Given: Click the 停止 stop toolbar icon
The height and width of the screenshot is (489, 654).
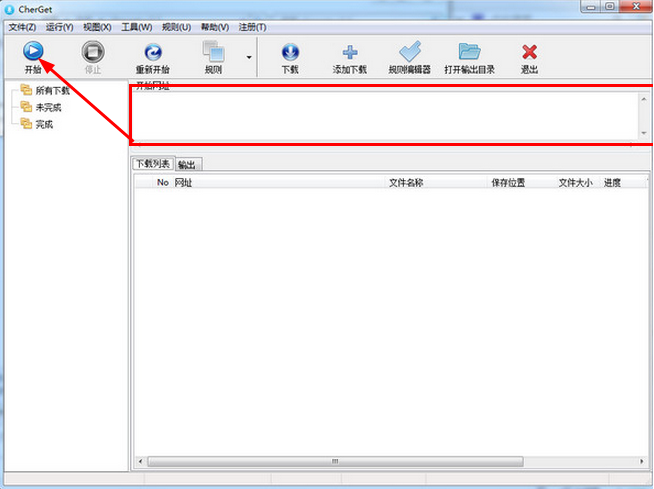Looking at the screenshot, I should [x=93, y=51].
